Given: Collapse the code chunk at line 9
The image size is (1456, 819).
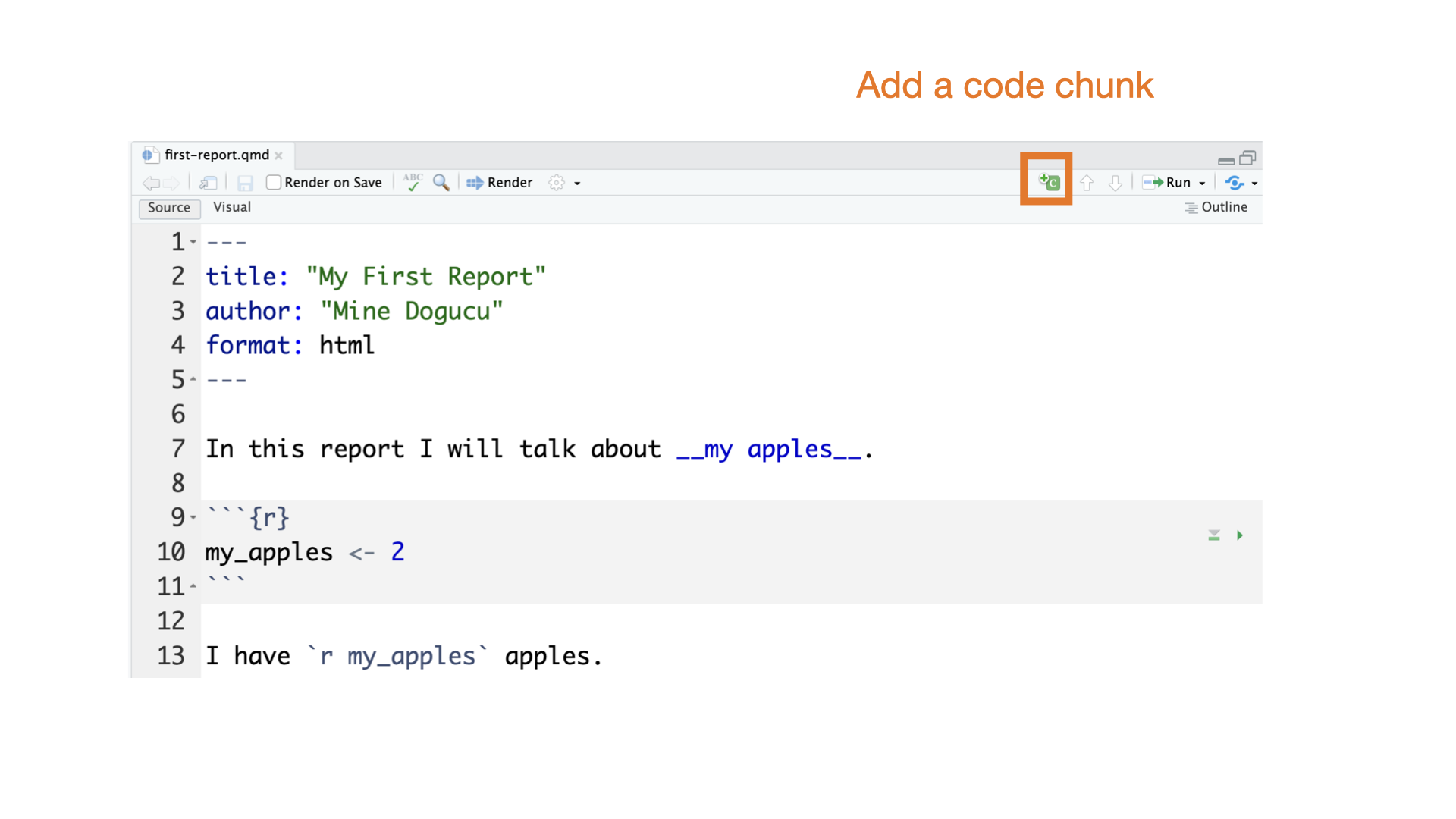Looking at the screenshot, I should [193, 517].
